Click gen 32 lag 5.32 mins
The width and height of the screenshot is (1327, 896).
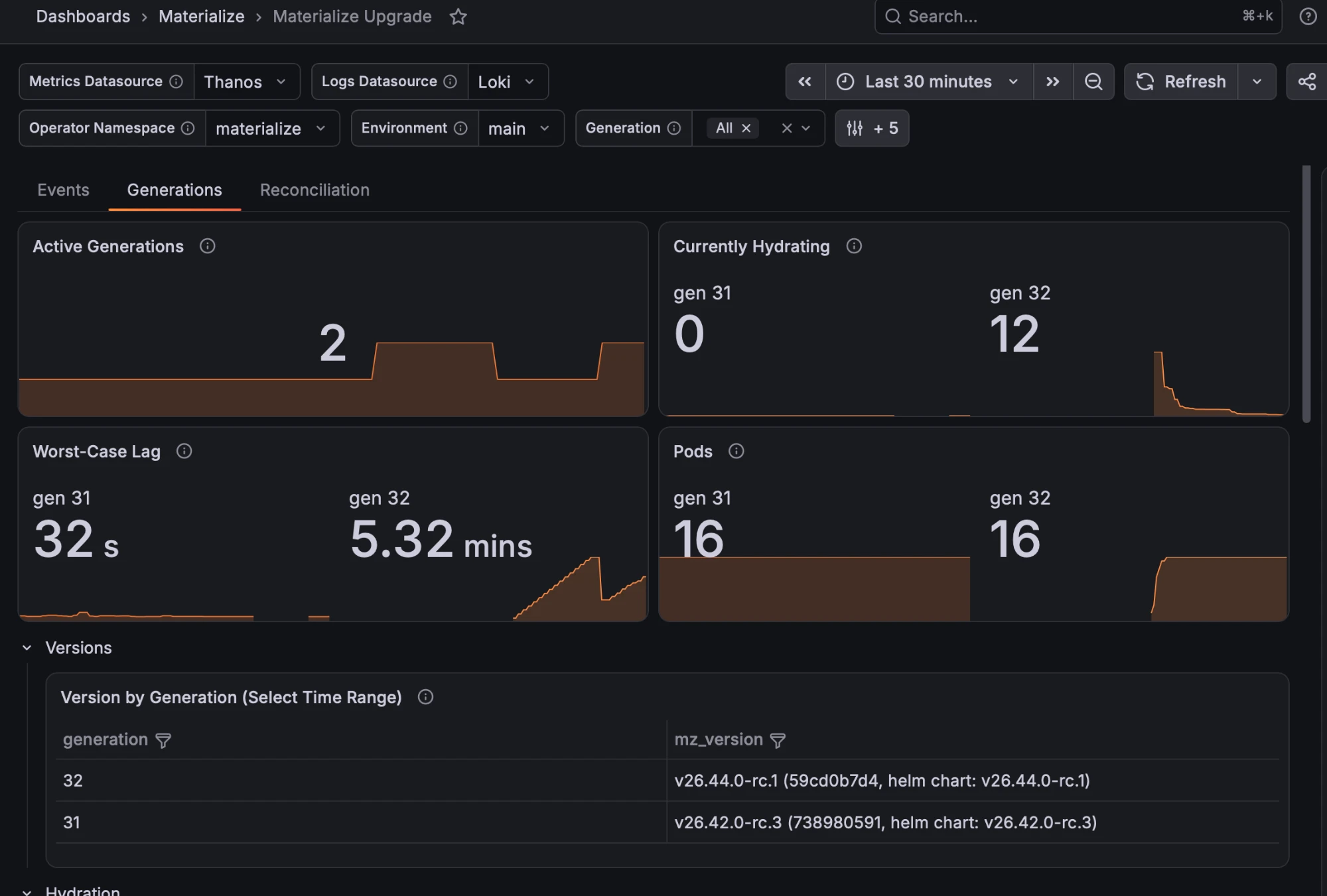click(441, 539)
